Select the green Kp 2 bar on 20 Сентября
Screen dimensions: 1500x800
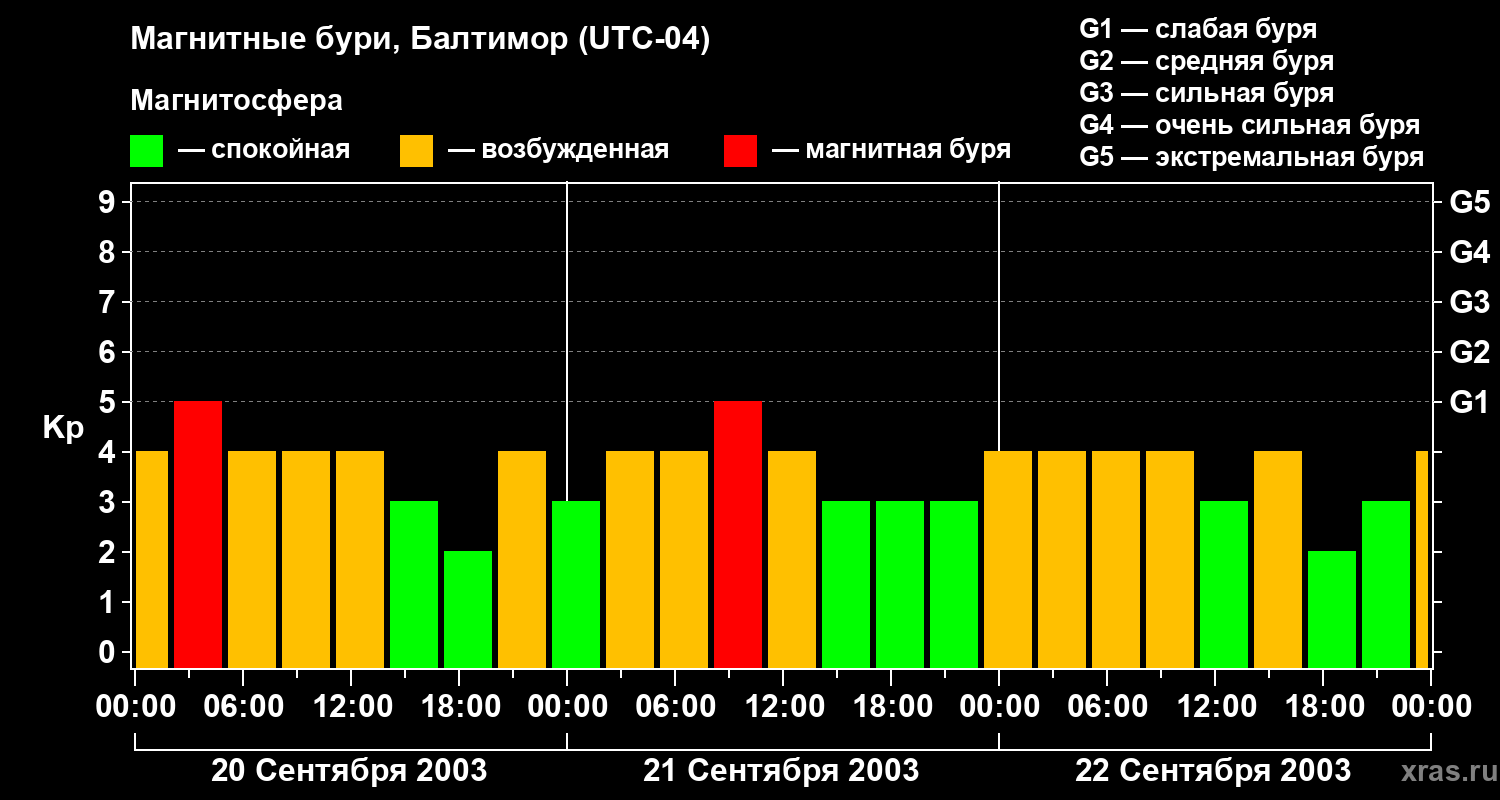click(468, 610)
